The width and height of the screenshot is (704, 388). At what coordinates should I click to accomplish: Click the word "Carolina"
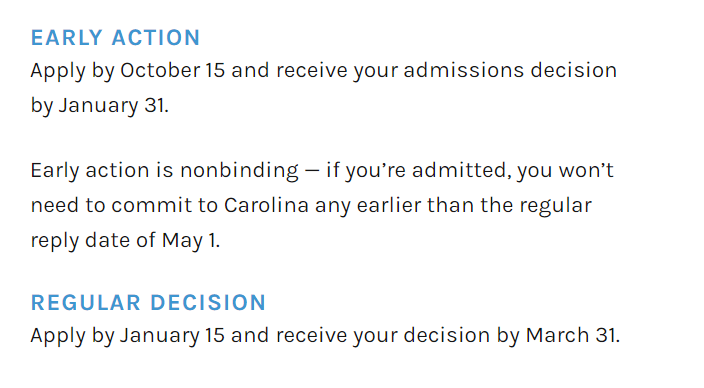(266, 206)
